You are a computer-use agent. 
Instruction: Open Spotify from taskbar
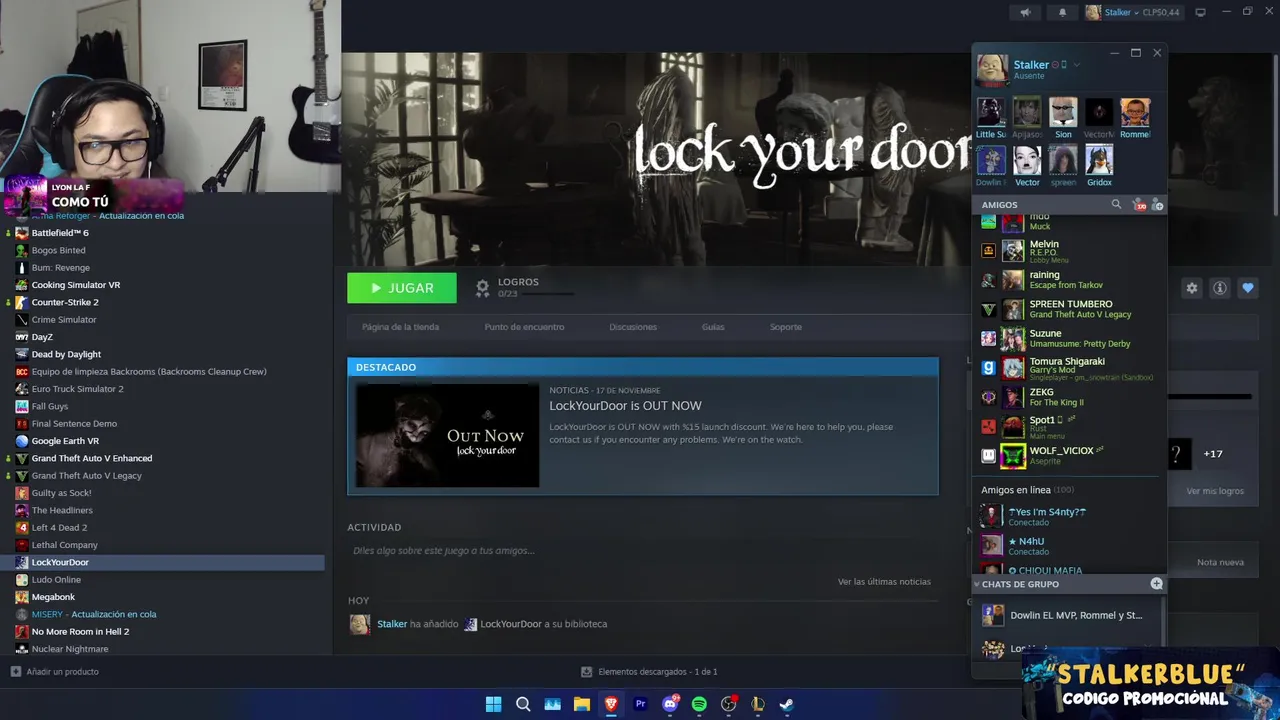[x=699, y=704]
